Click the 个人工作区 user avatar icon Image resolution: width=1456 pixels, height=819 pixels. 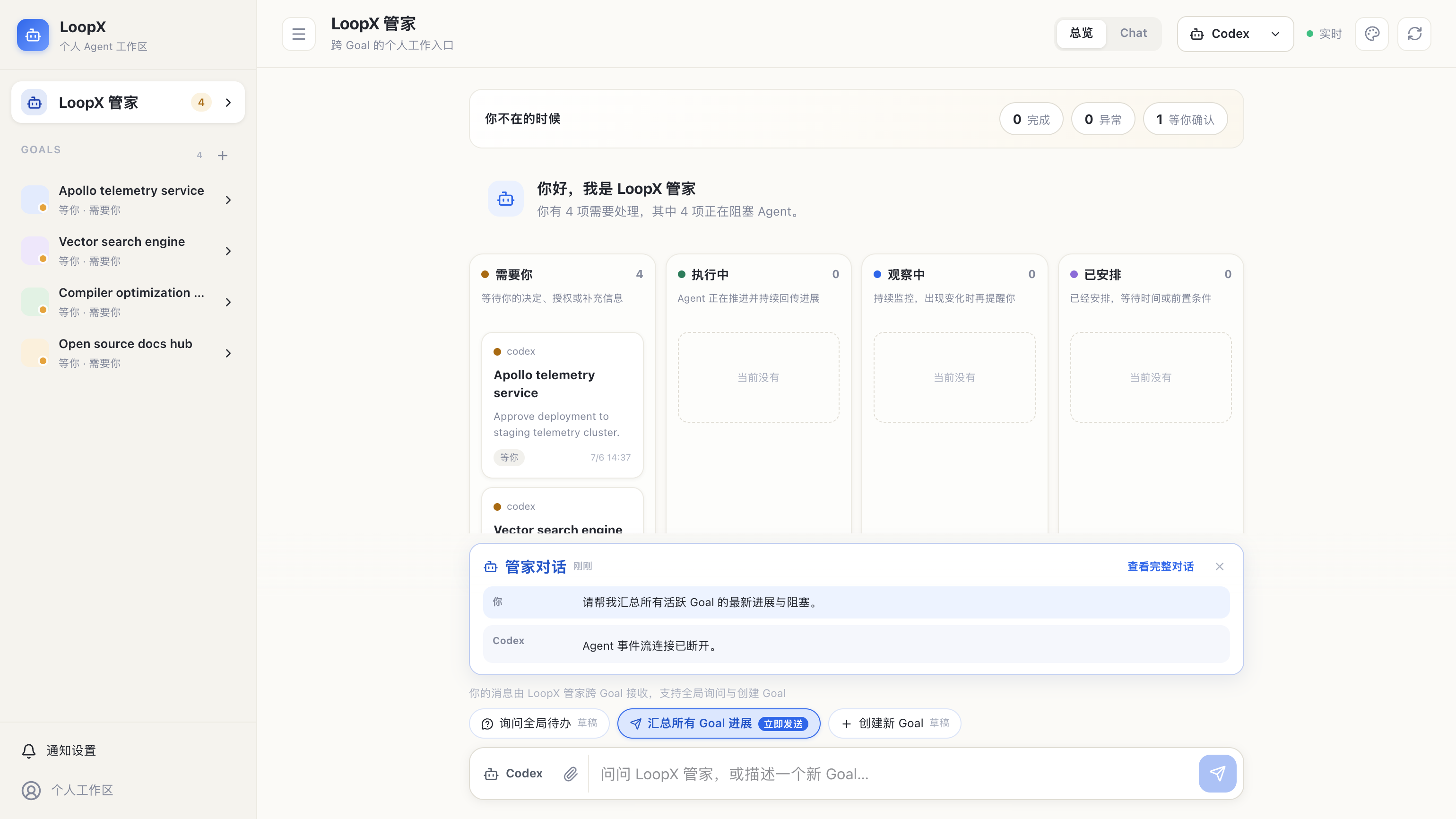tap(31, 790)
